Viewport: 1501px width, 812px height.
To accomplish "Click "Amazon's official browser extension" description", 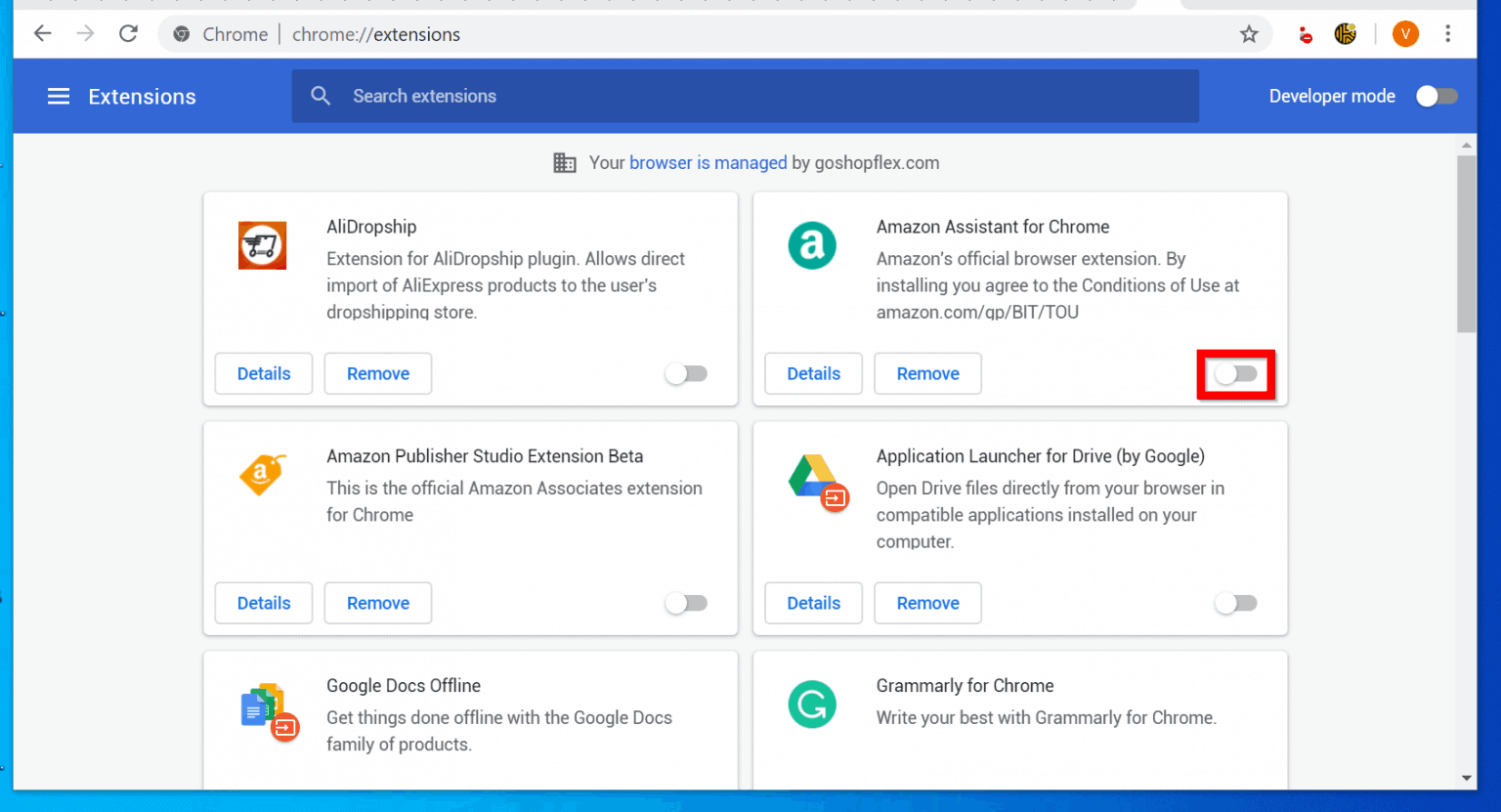I will [x=1057, y=285].
